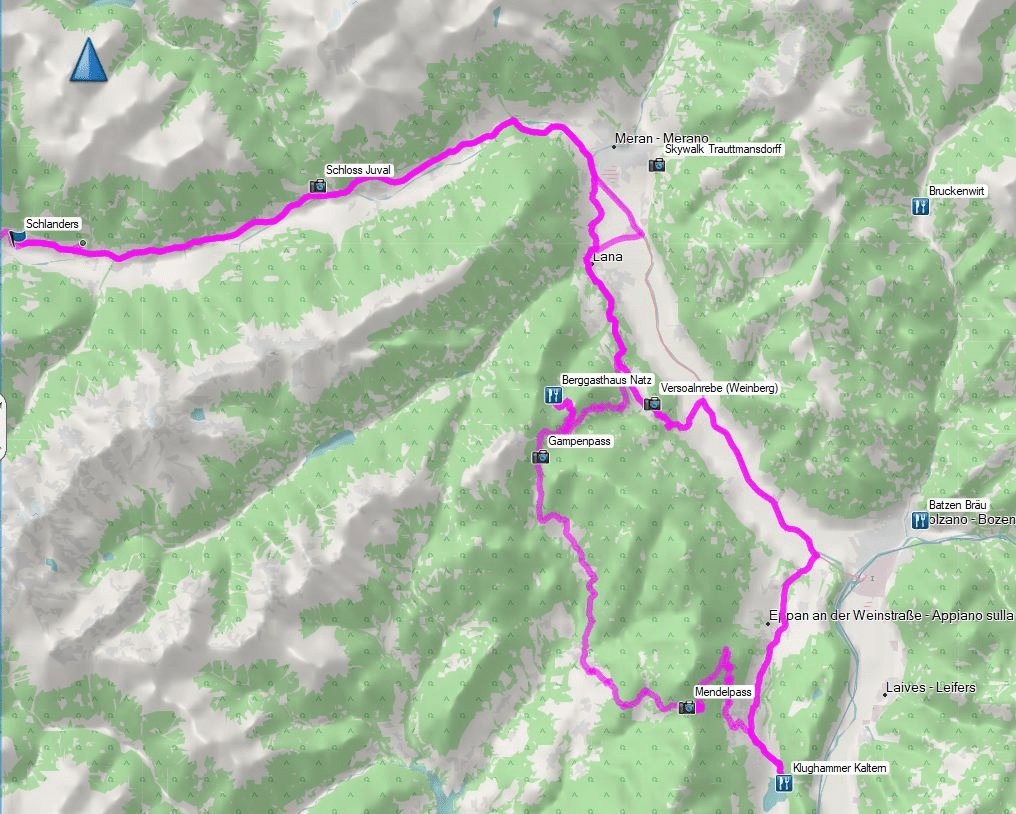Click the Gampenpass waypoint label

click(x=579, y=441)
